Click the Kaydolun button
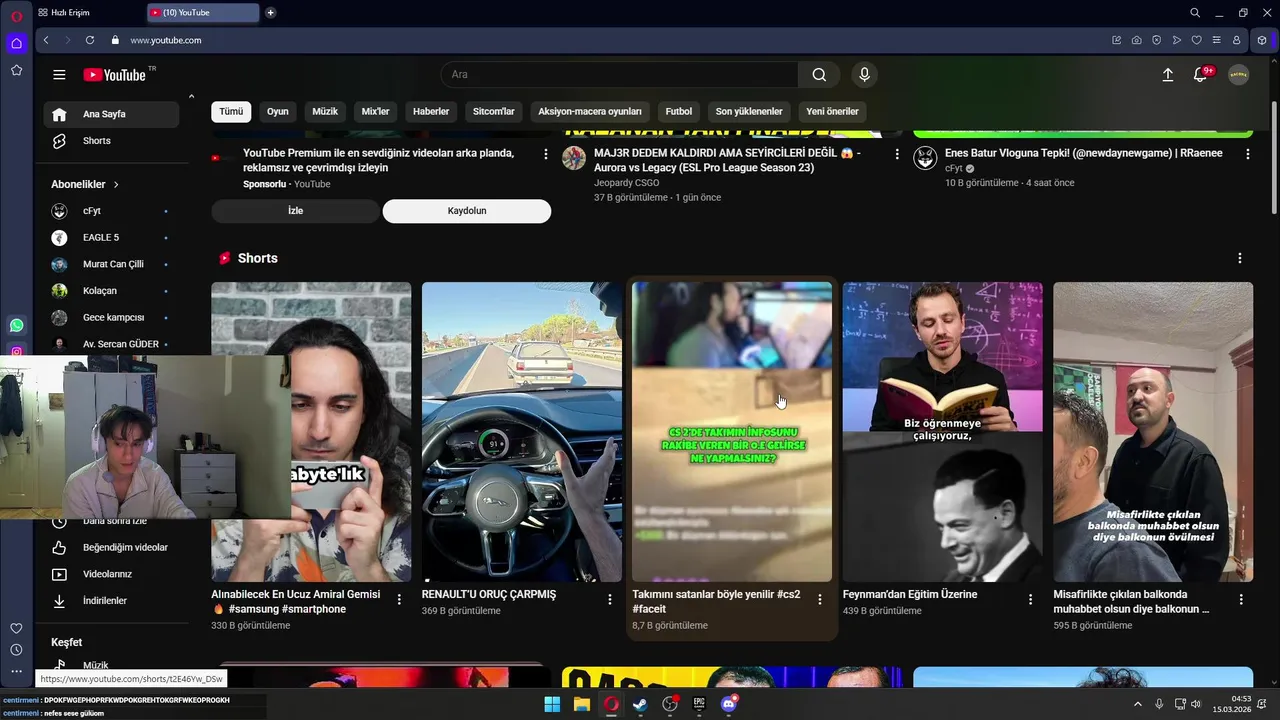Image resolution: width=1280 pixels, height=720 pixels. pyautogui.click(x=467, y=211)
